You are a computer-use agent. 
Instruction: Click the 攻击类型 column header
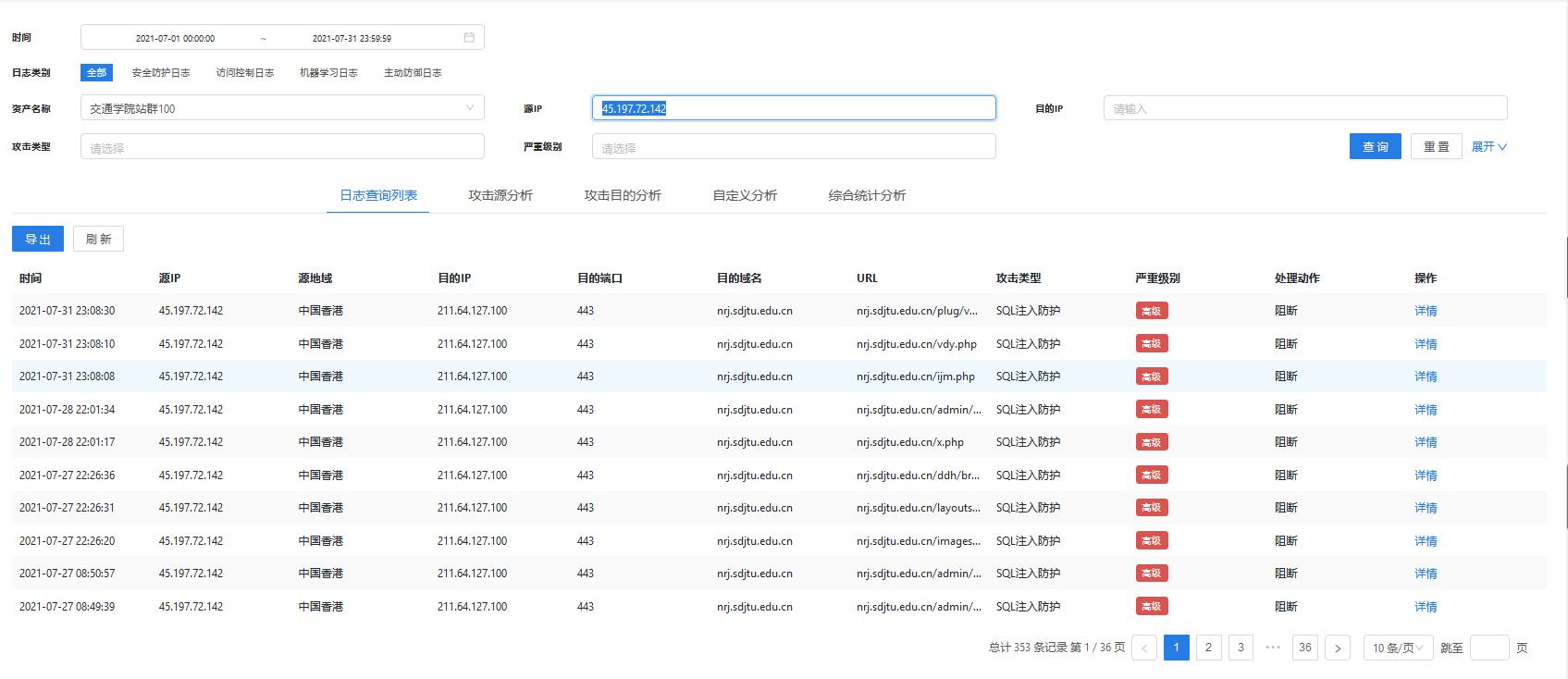pyautogui.click(x=1019, y=278)
